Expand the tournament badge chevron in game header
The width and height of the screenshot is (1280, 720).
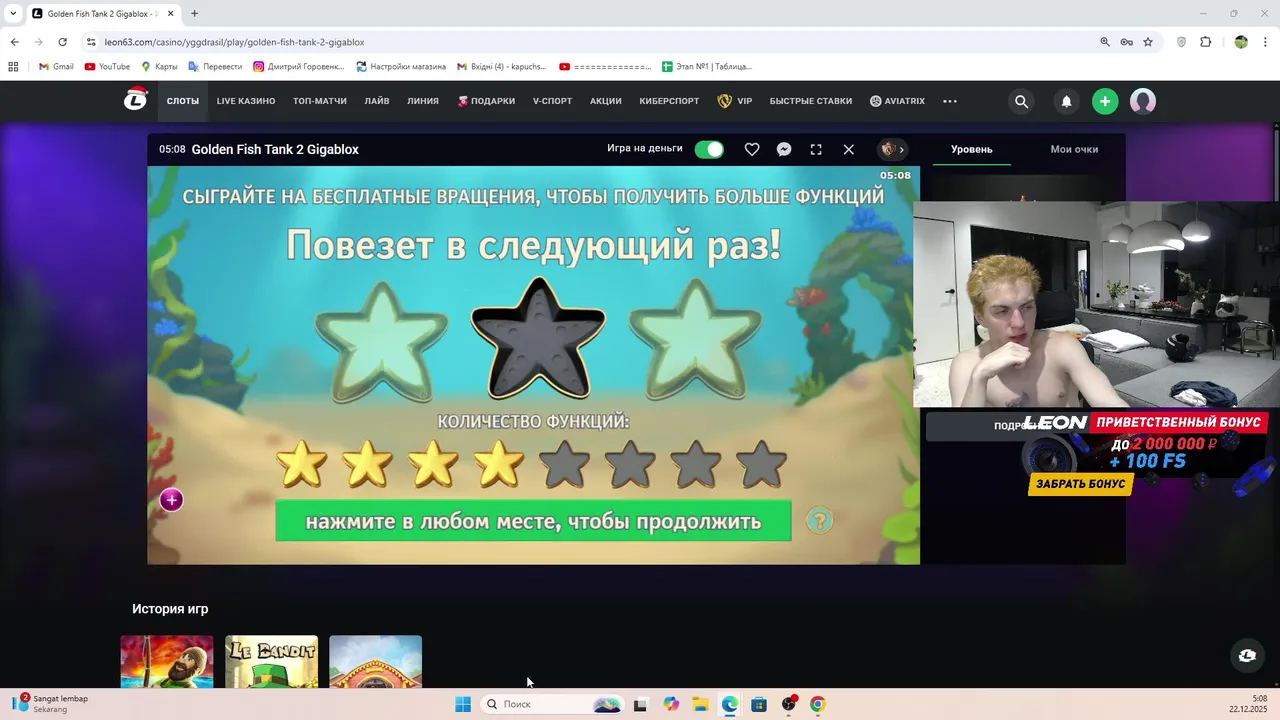tap(901, 149)
